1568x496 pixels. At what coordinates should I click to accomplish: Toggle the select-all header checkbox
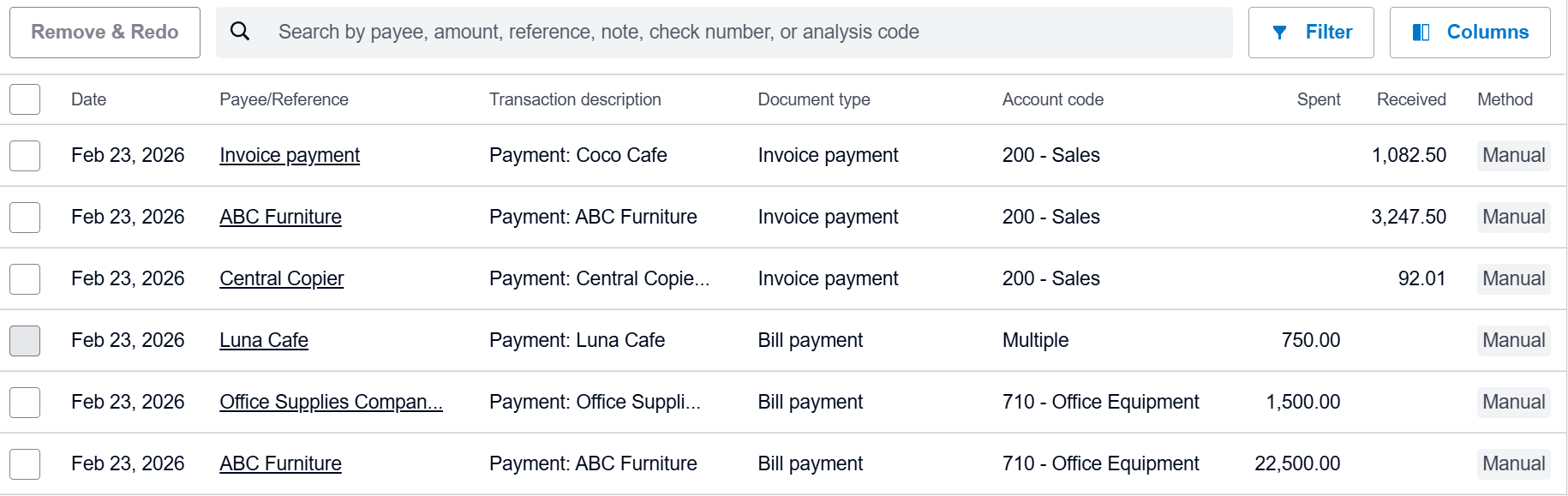(x=25, y=99)
